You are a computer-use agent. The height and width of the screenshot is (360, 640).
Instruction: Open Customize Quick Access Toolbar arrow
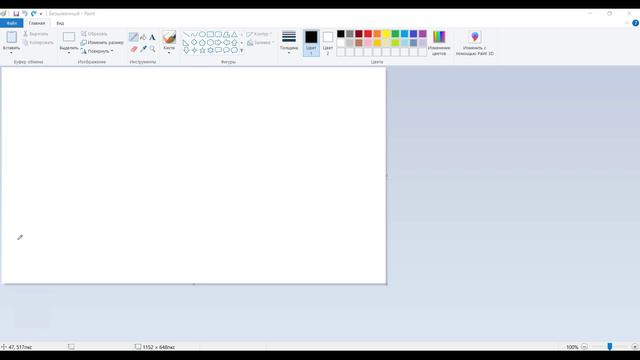pos(41,14)
